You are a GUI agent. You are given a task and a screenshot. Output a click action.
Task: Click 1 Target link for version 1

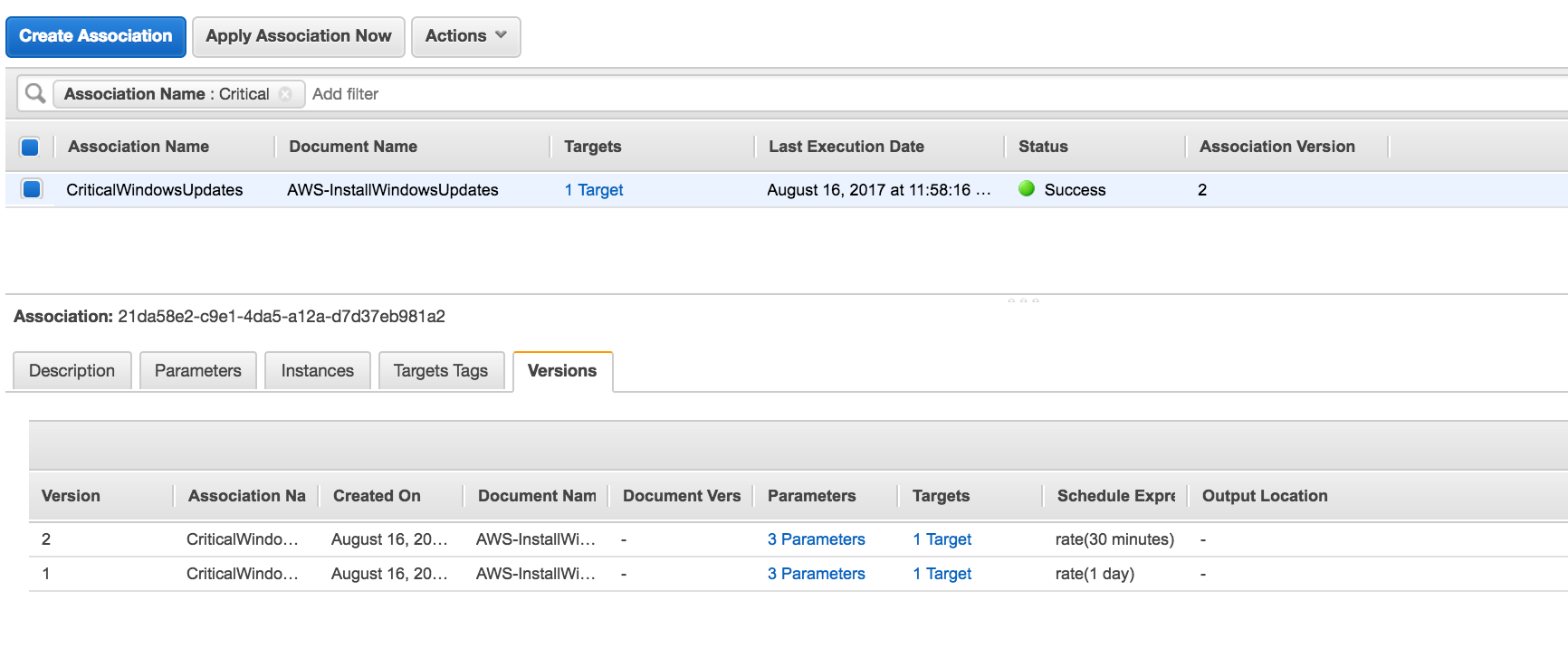point(942,574)
